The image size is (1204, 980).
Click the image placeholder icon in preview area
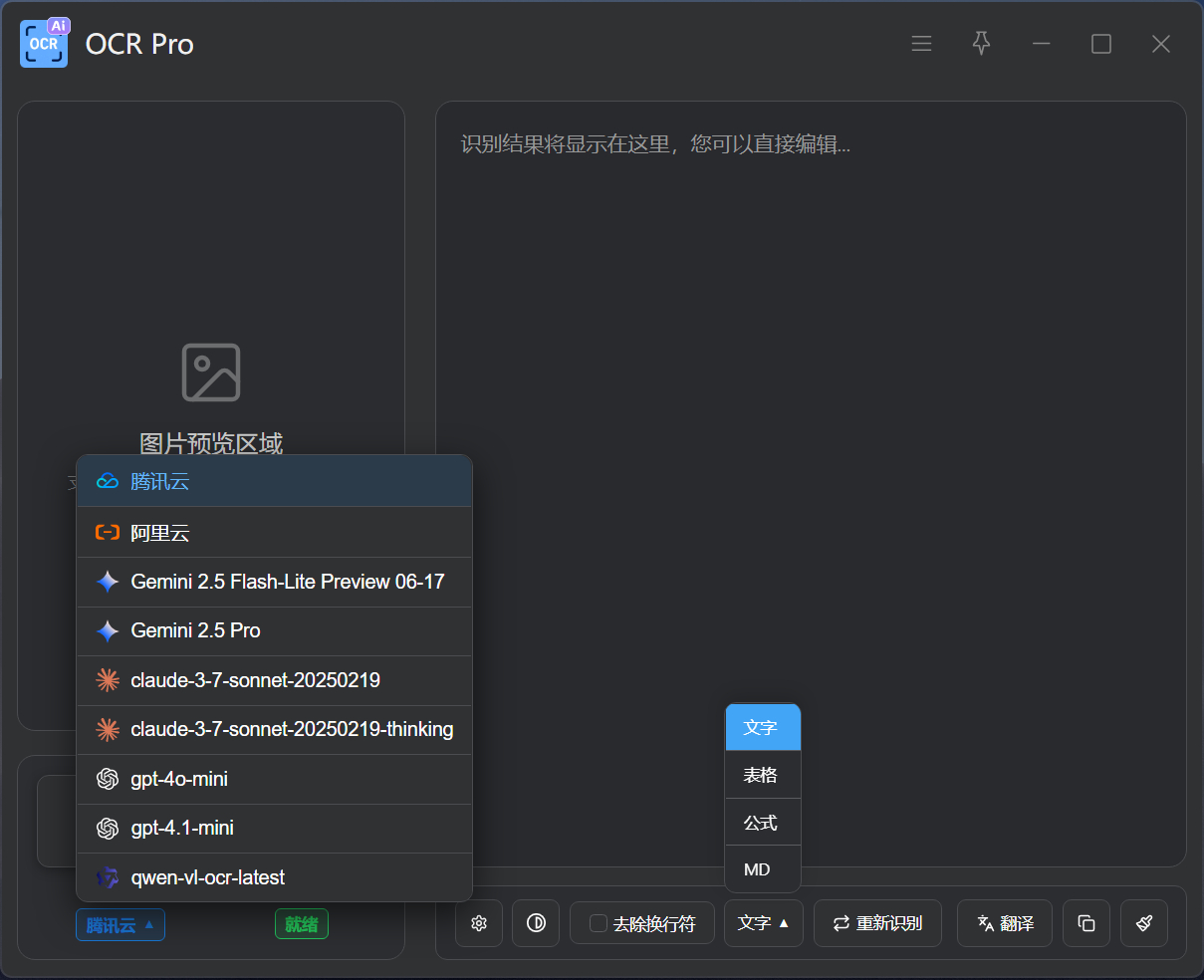coord(211,372)
